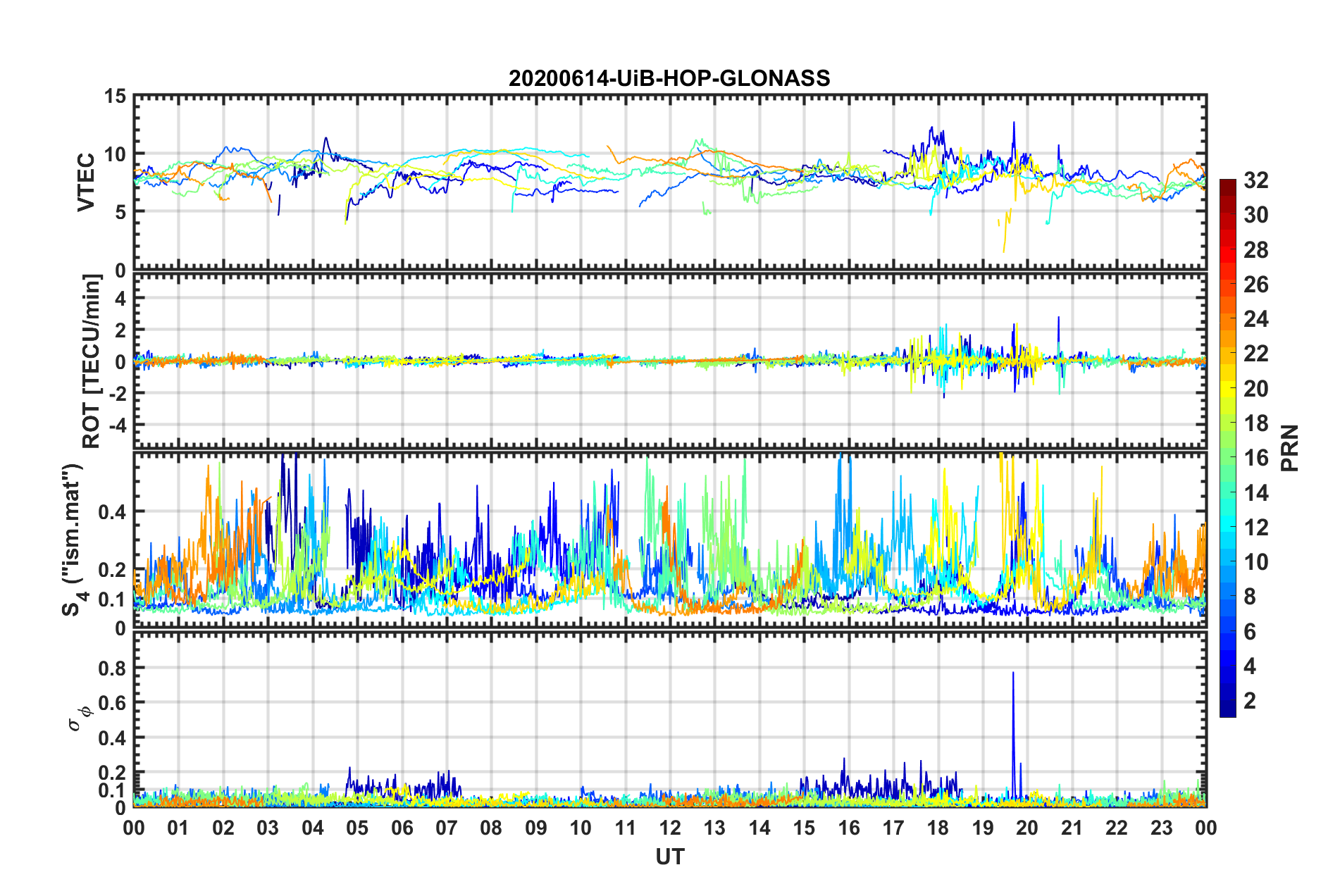Click colorbar tick label 18
Image resolution: width=1340 pixels, height=896 pixels.
point(1256,423)
